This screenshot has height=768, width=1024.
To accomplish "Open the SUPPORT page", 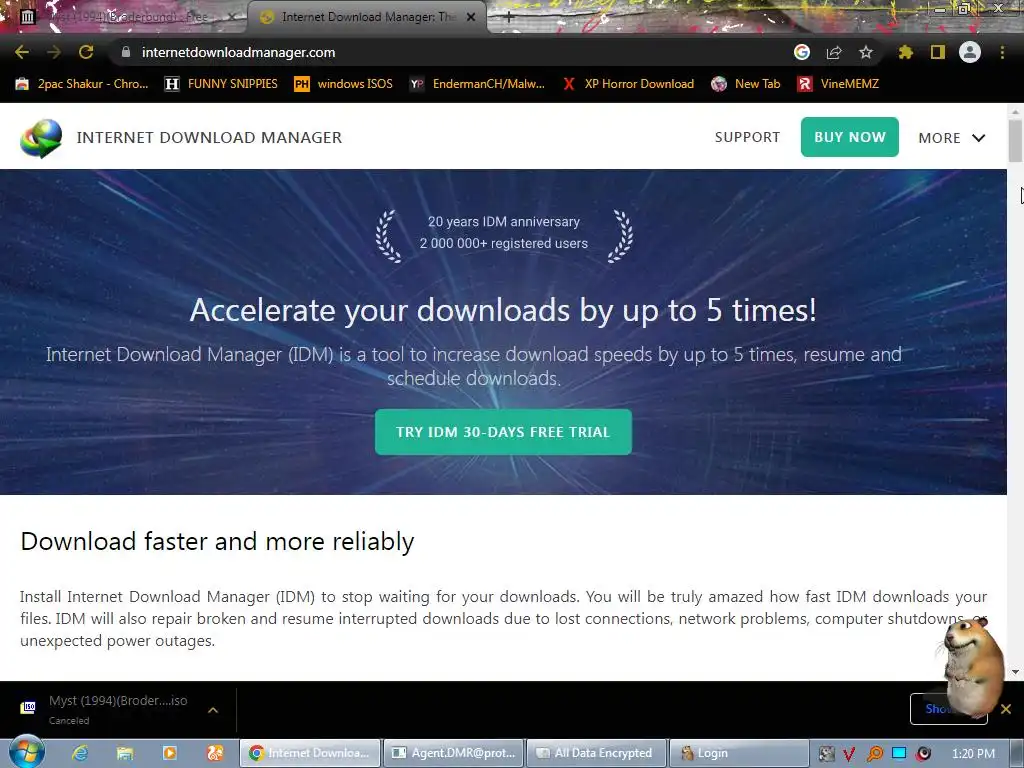I will (x=747, y=137).
